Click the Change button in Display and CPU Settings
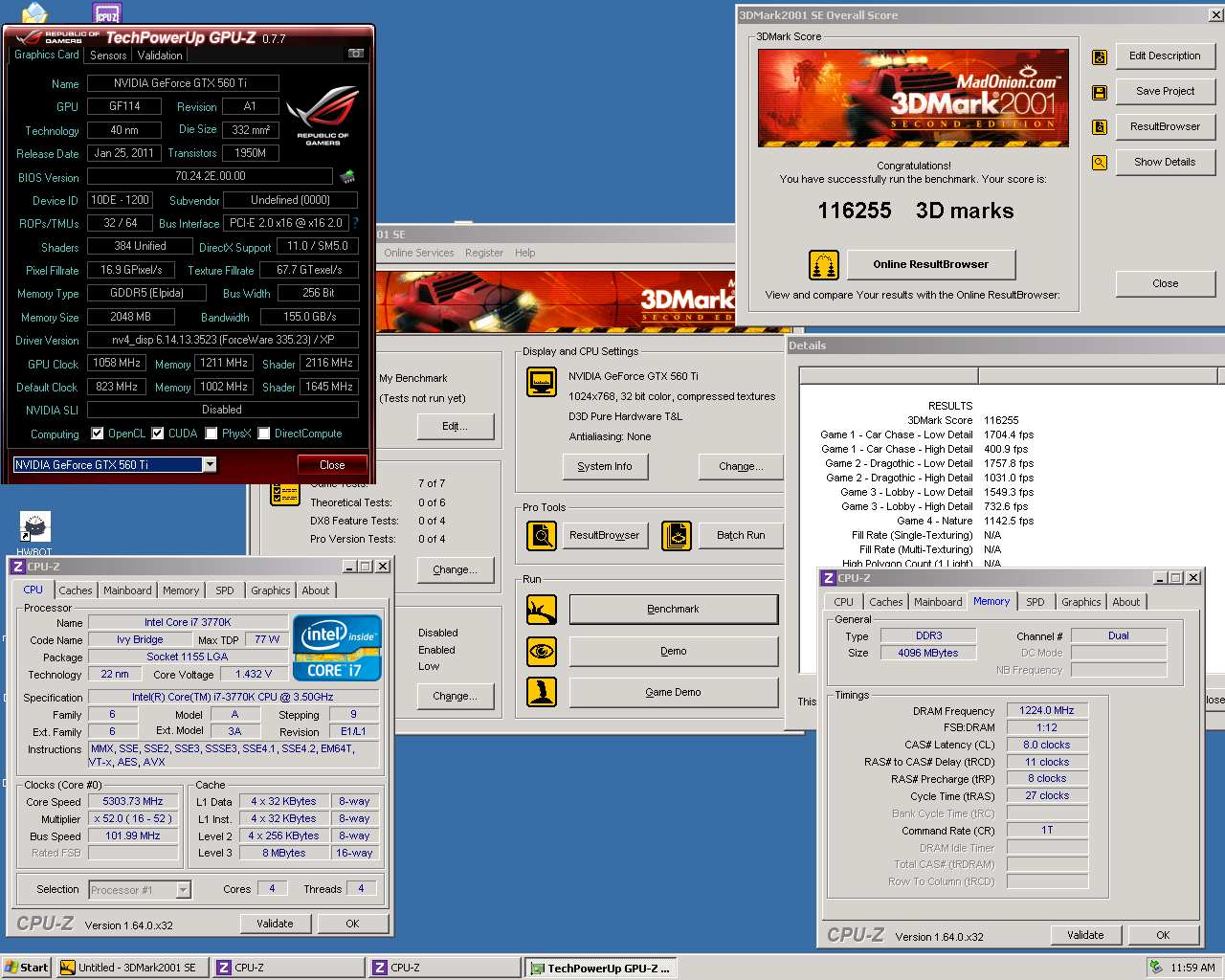This screenshot has width=1225, height=980. point(741,466)
